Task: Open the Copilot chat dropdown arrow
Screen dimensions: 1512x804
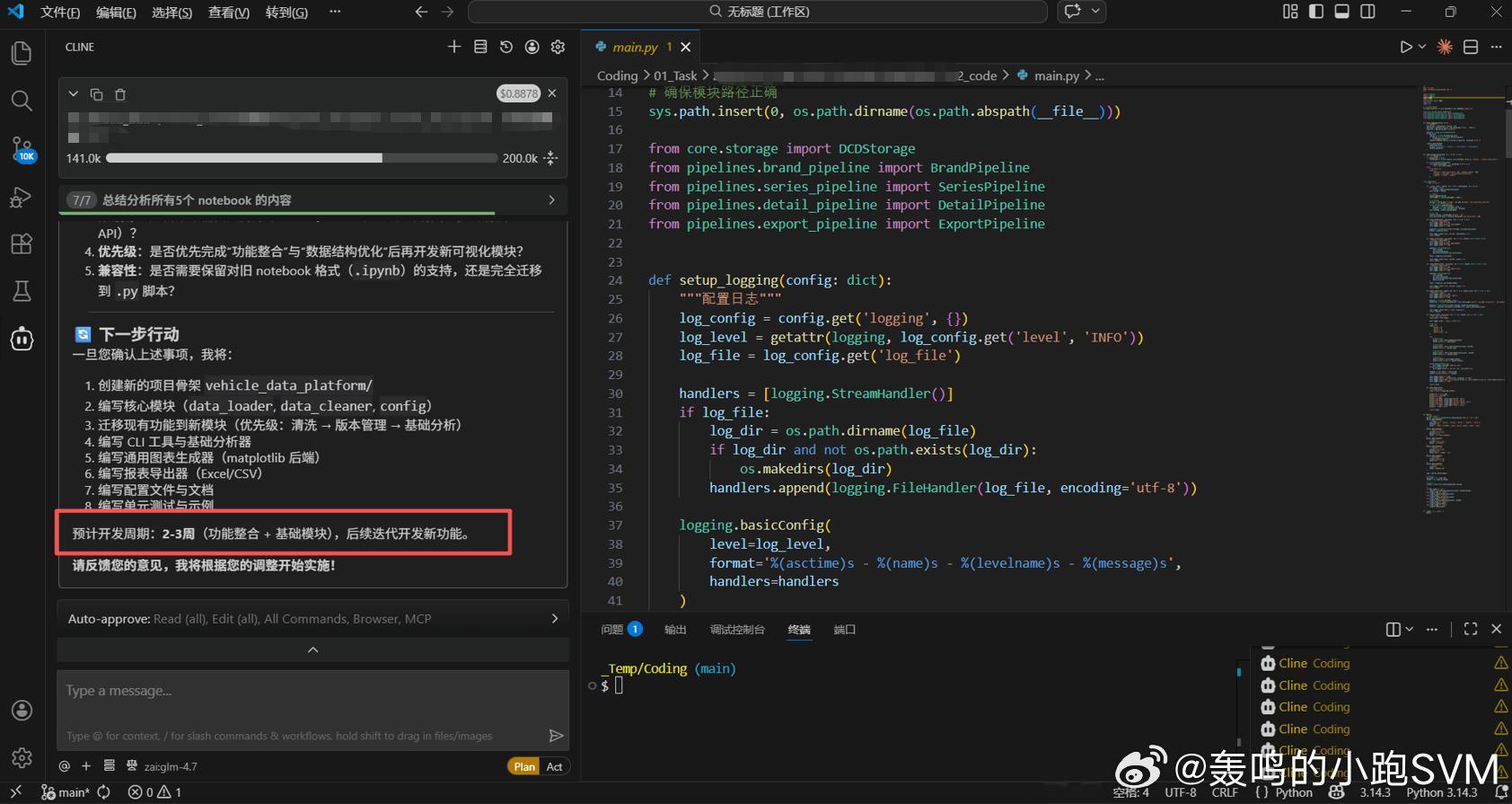Action: [1095, 12]
